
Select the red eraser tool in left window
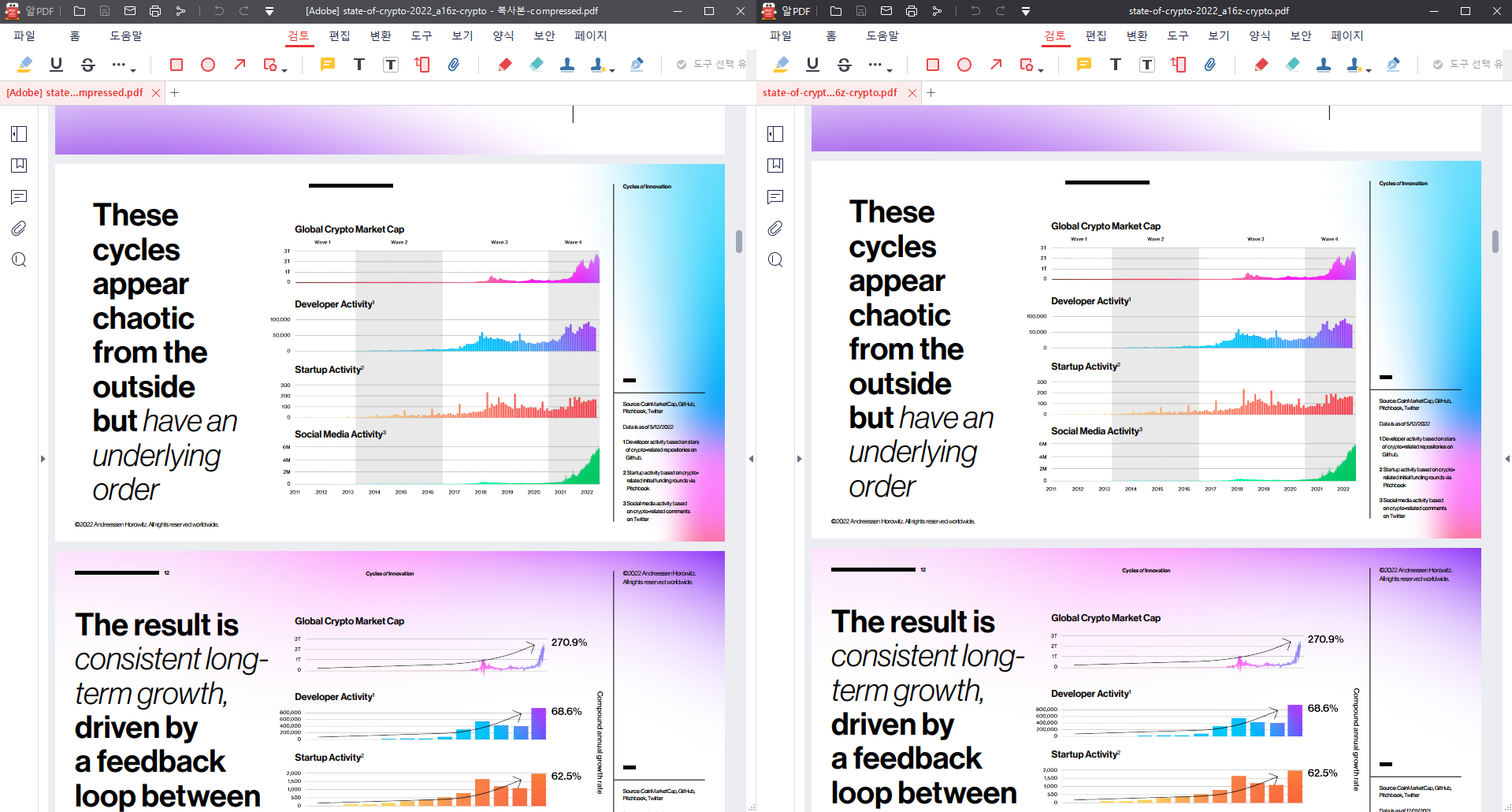point(505,65)
